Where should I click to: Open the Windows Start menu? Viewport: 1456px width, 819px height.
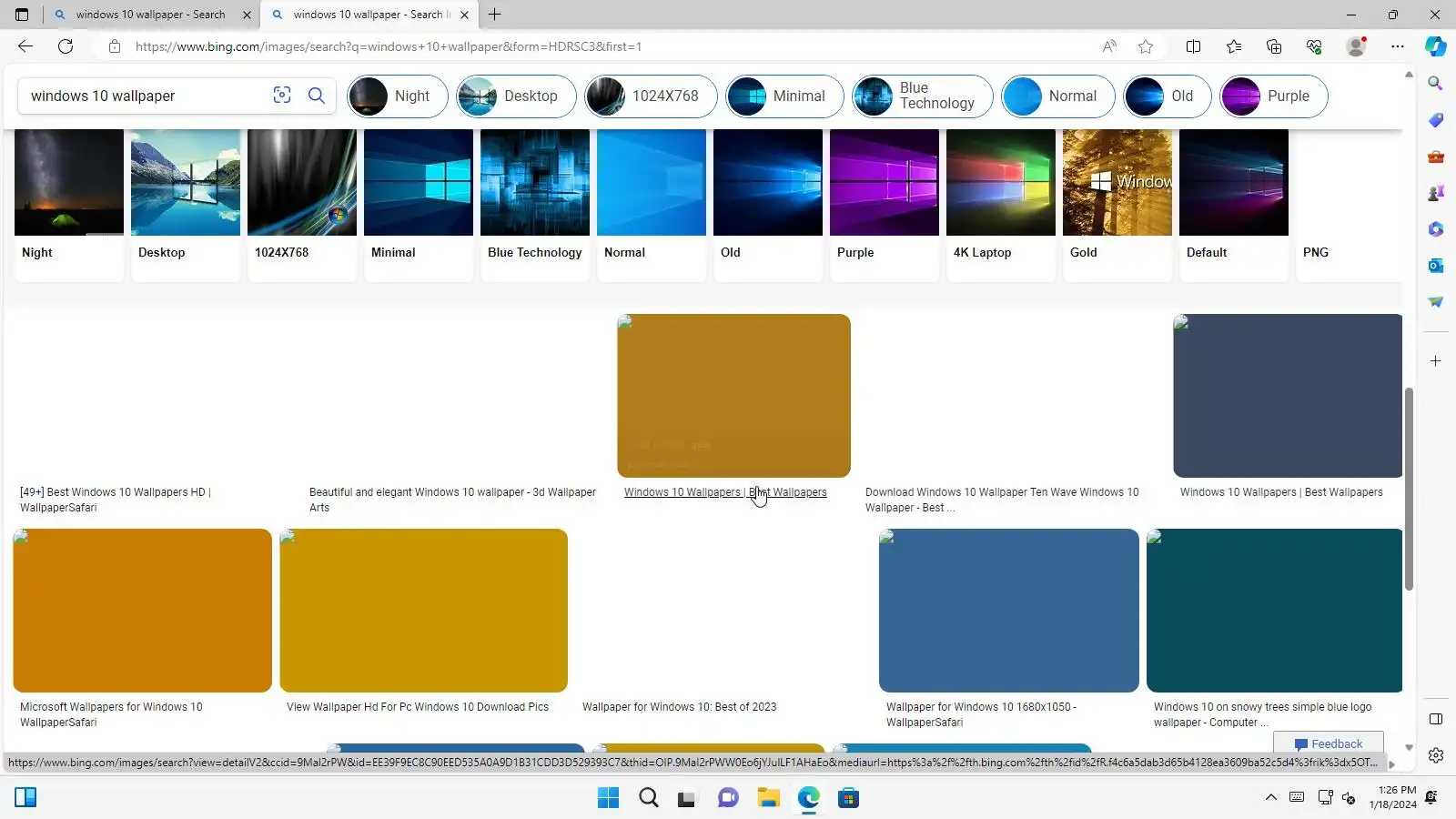(608, 798)
